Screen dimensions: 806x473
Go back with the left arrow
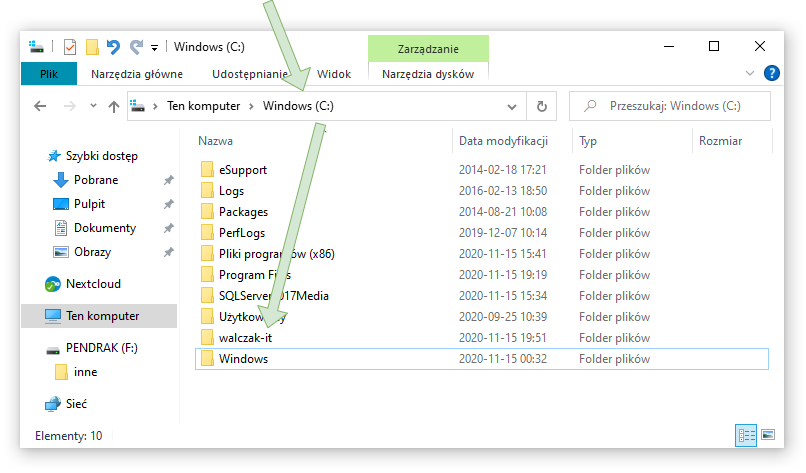40,106
